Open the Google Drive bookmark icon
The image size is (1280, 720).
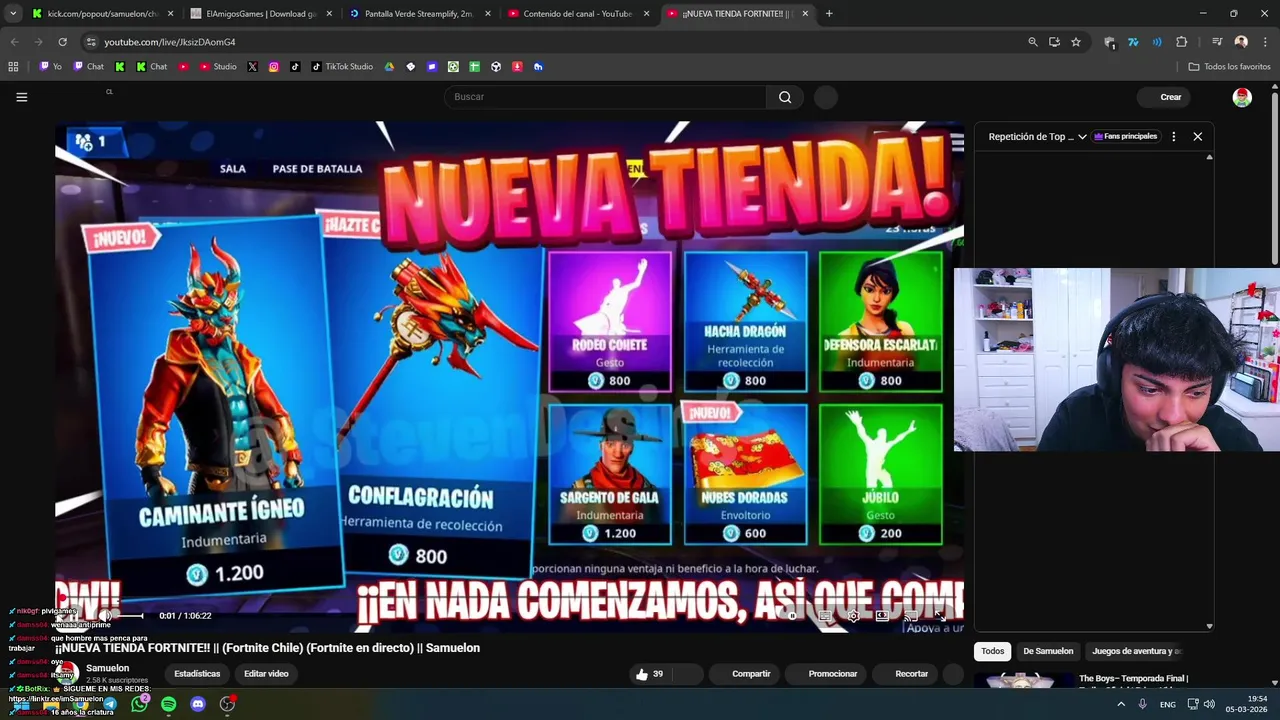point(389,67)
